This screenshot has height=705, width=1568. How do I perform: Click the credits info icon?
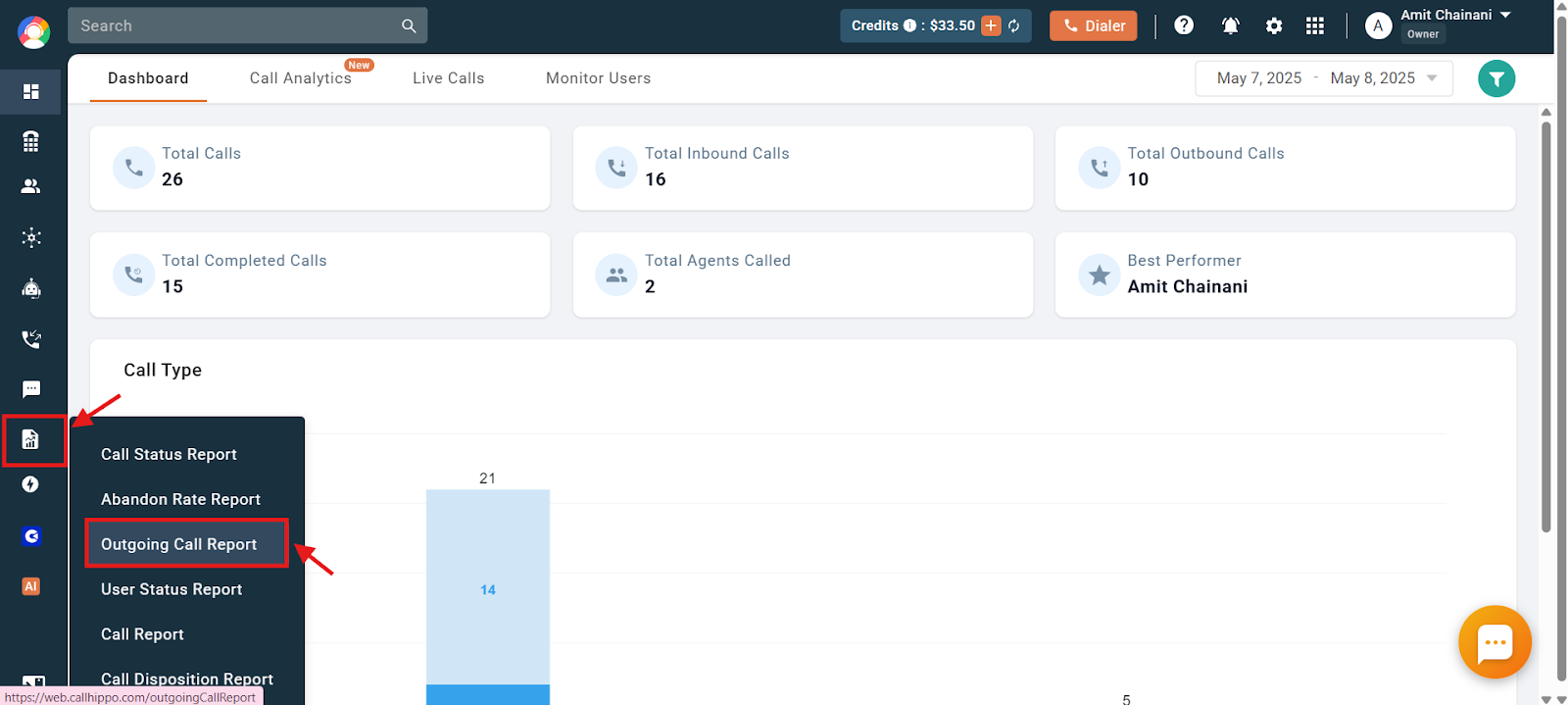(909, 25)
